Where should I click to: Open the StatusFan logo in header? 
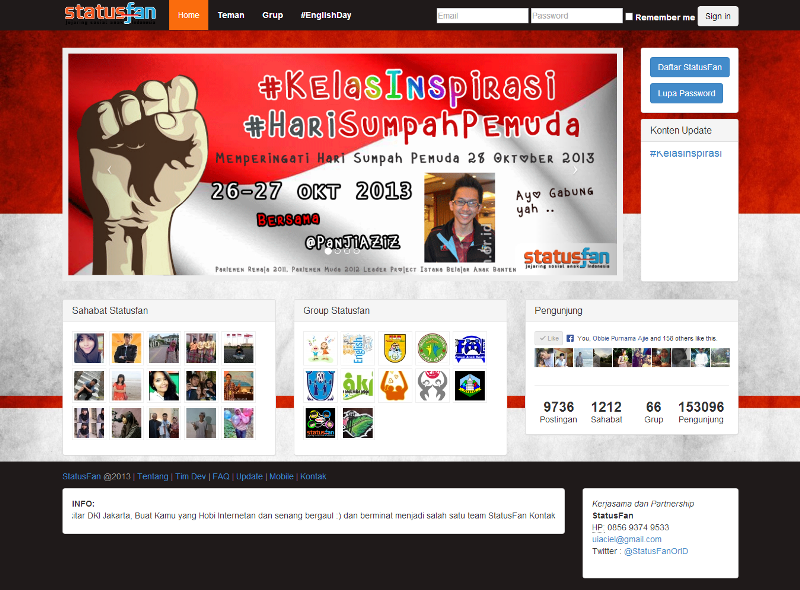coord(110,14)
